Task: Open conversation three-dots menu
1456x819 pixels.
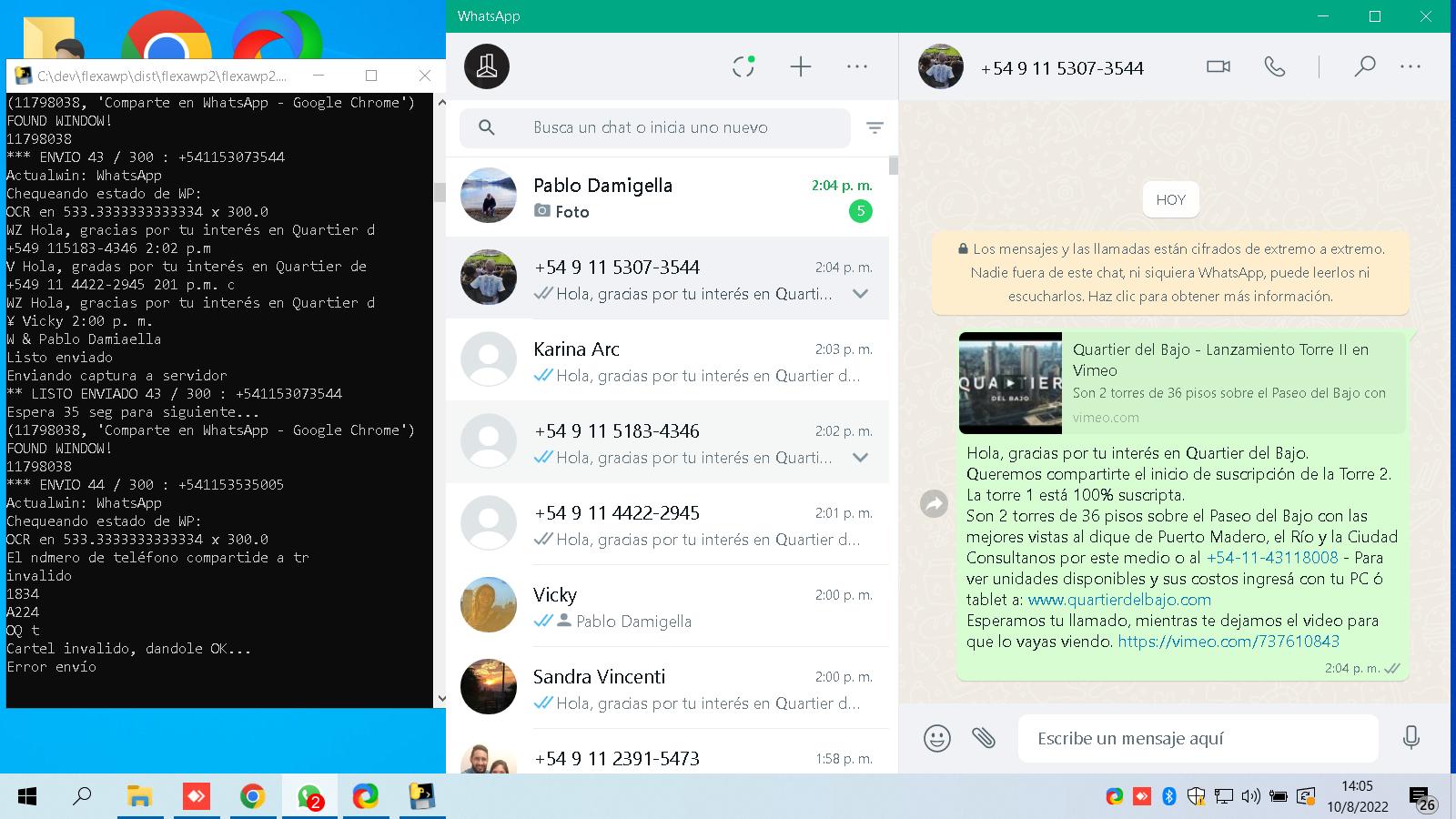Action: click(x=1410, y=66)
